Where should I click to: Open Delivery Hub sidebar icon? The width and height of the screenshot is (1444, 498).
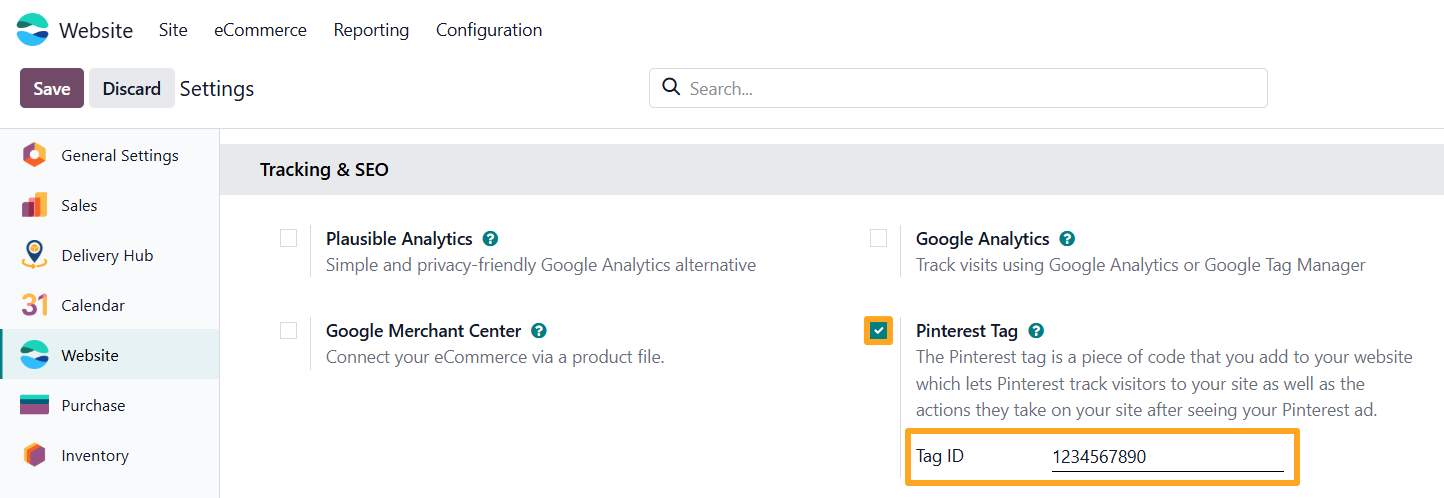(x=34, y=255)
